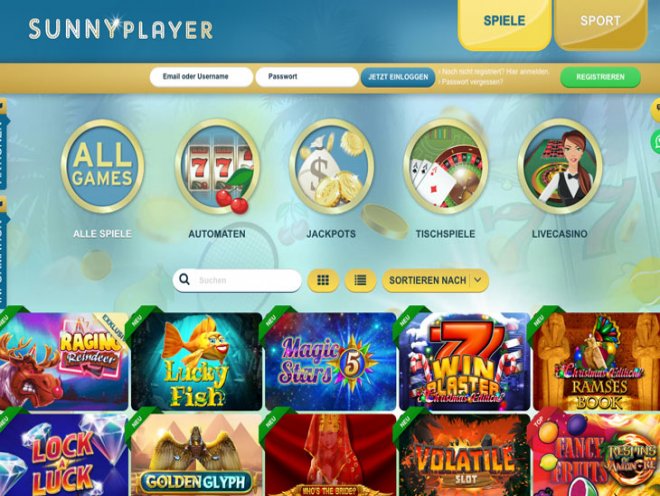Click the Jetzt Einloggen button
The height and width of the screenshot is (496, 660).
(x=398, y=77)
